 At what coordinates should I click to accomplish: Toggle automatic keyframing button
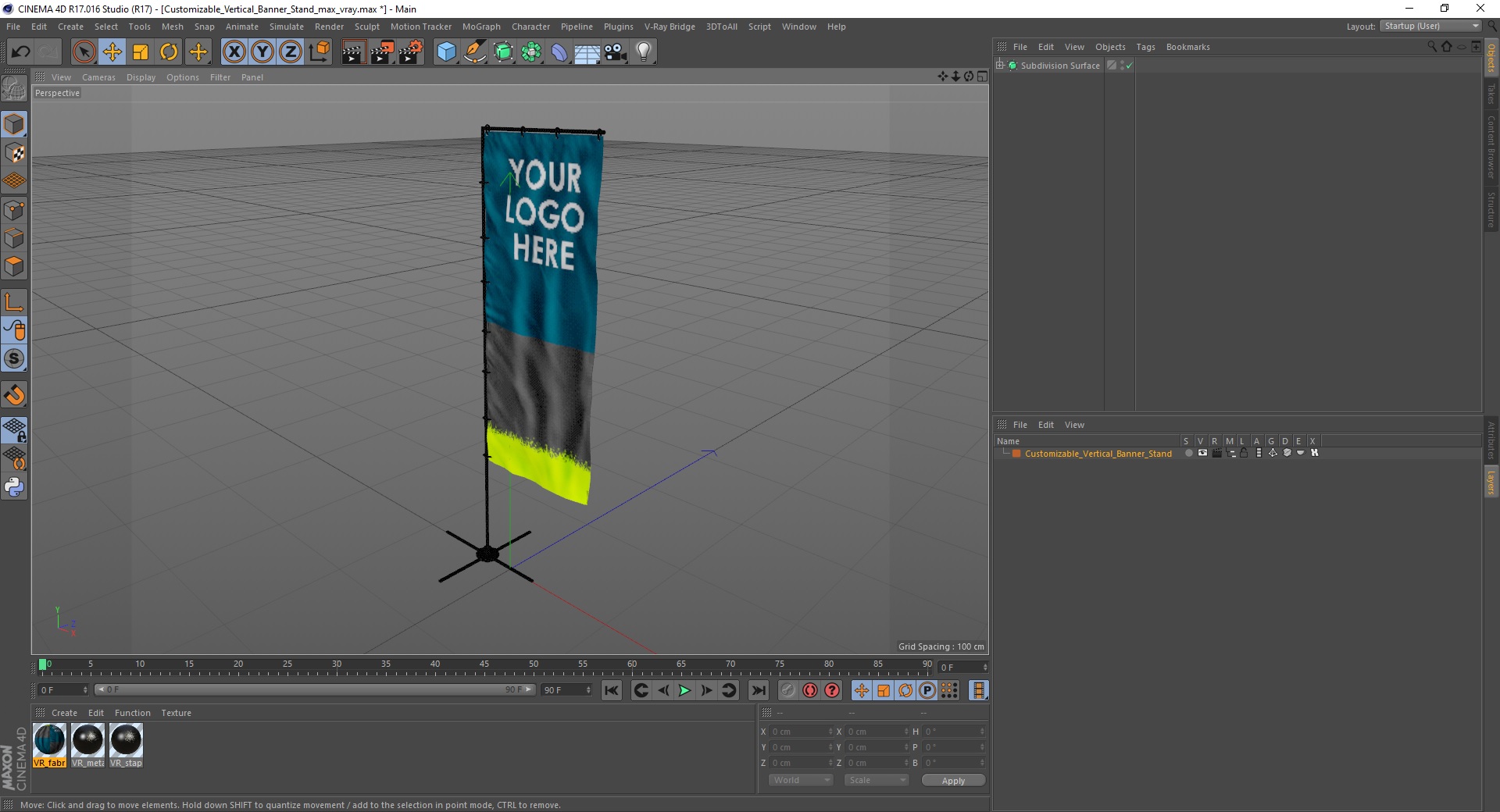point(810,690)
